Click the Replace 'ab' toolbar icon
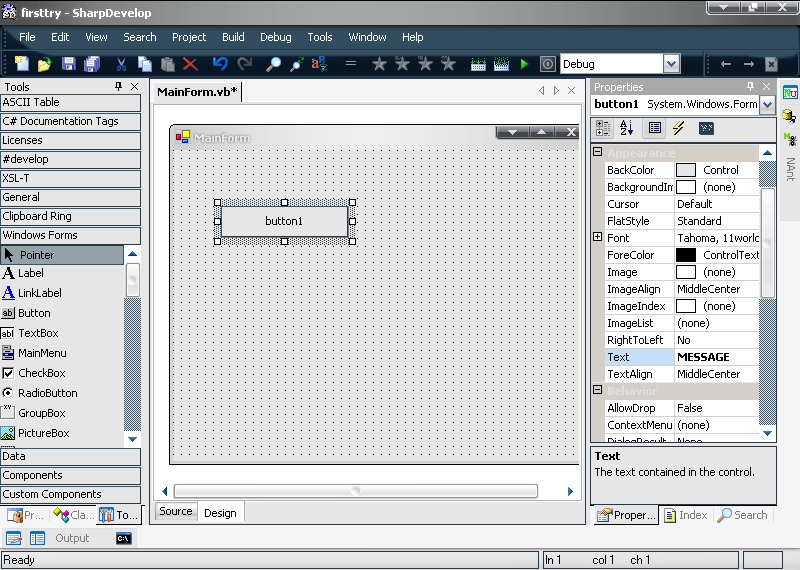800x570 pixels. 319,64
